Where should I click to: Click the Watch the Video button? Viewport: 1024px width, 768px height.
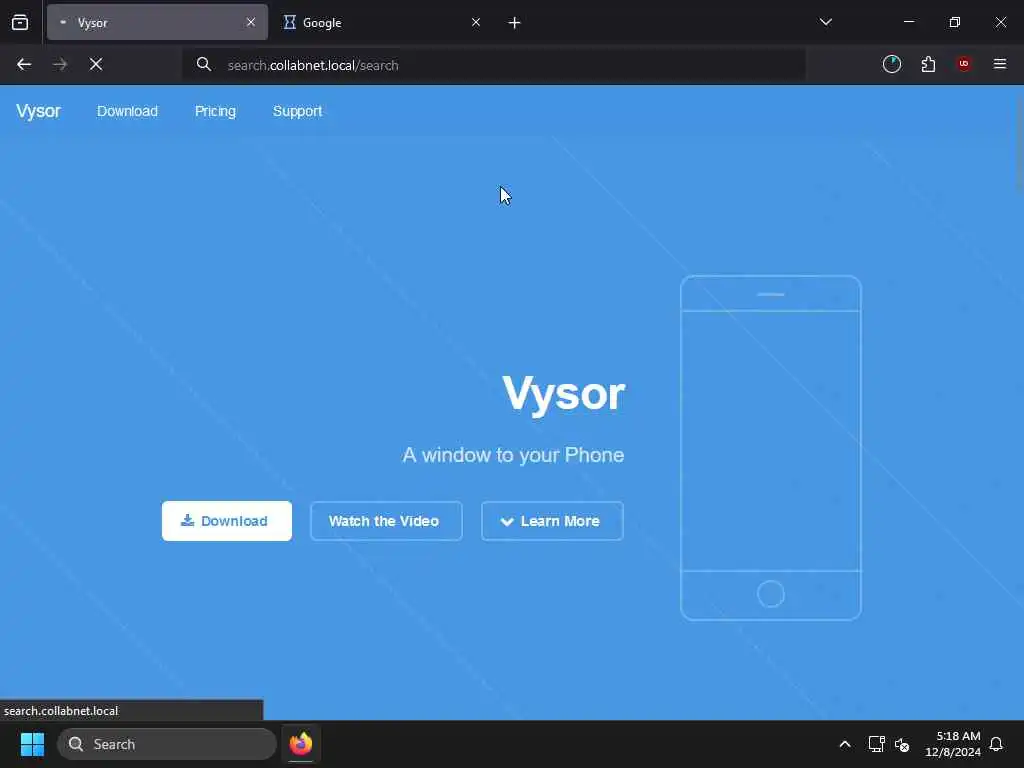tap(386, 520)
